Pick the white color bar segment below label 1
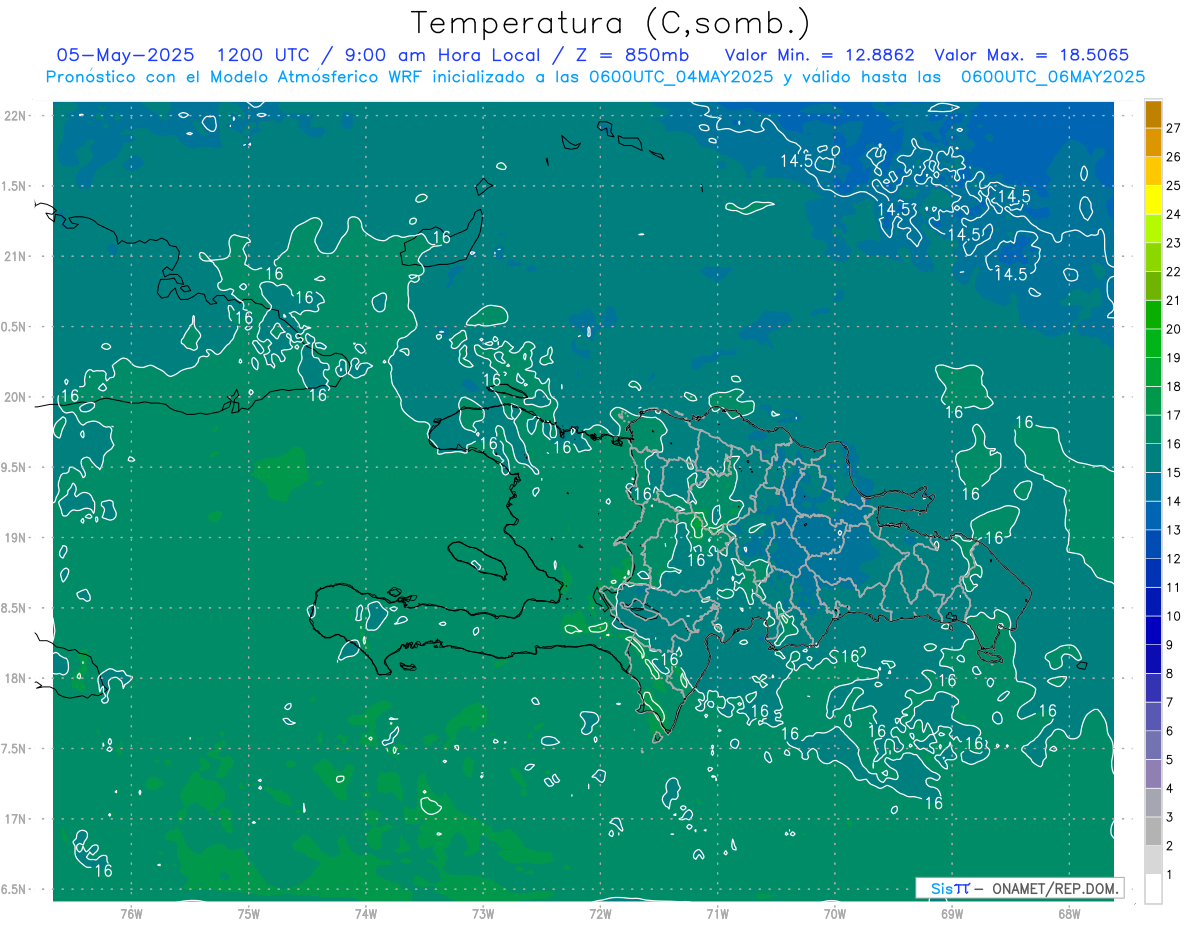 [1153, 889]
